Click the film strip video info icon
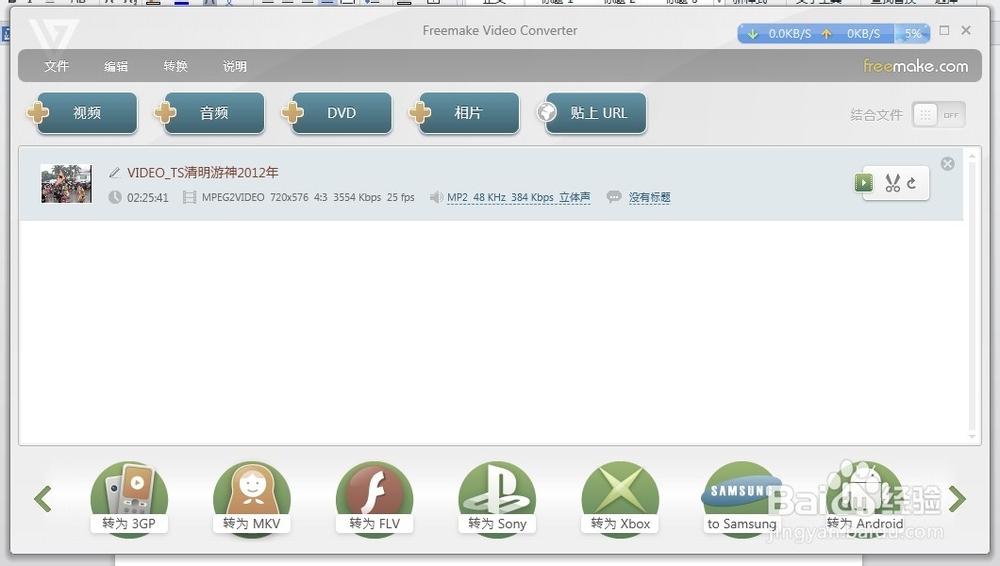The image size is (1000, 566). point(189,197)
